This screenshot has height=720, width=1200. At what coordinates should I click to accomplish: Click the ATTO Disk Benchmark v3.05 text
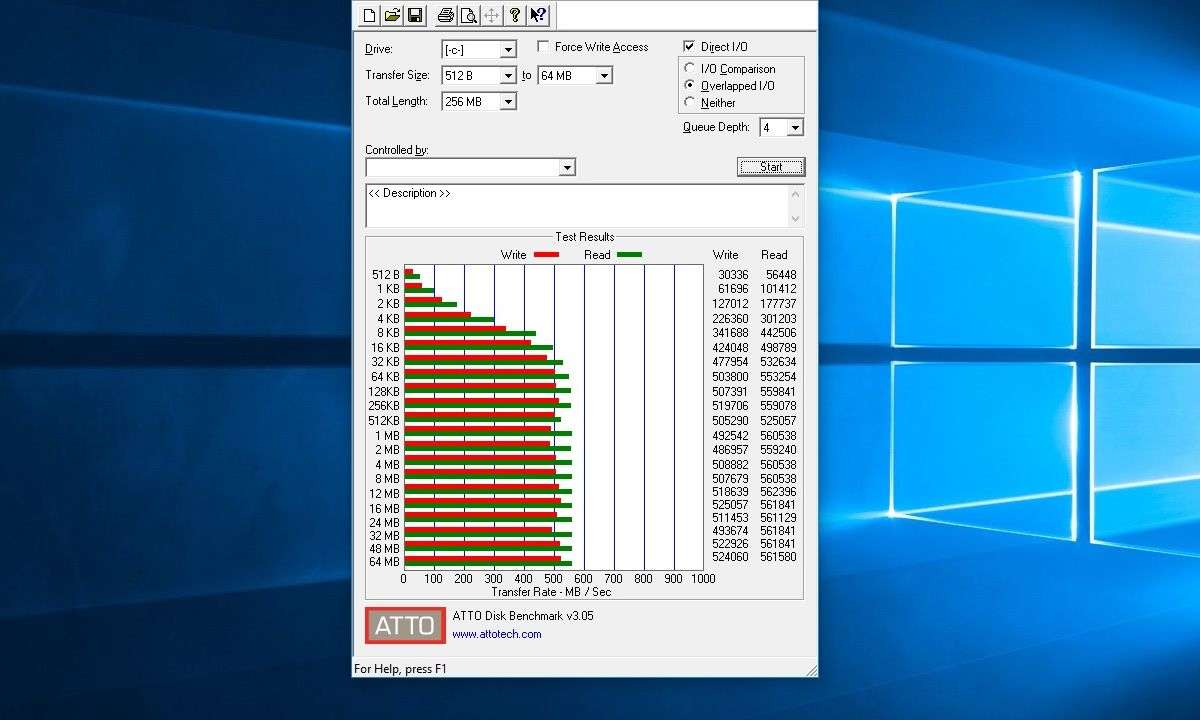click(523, 616)
